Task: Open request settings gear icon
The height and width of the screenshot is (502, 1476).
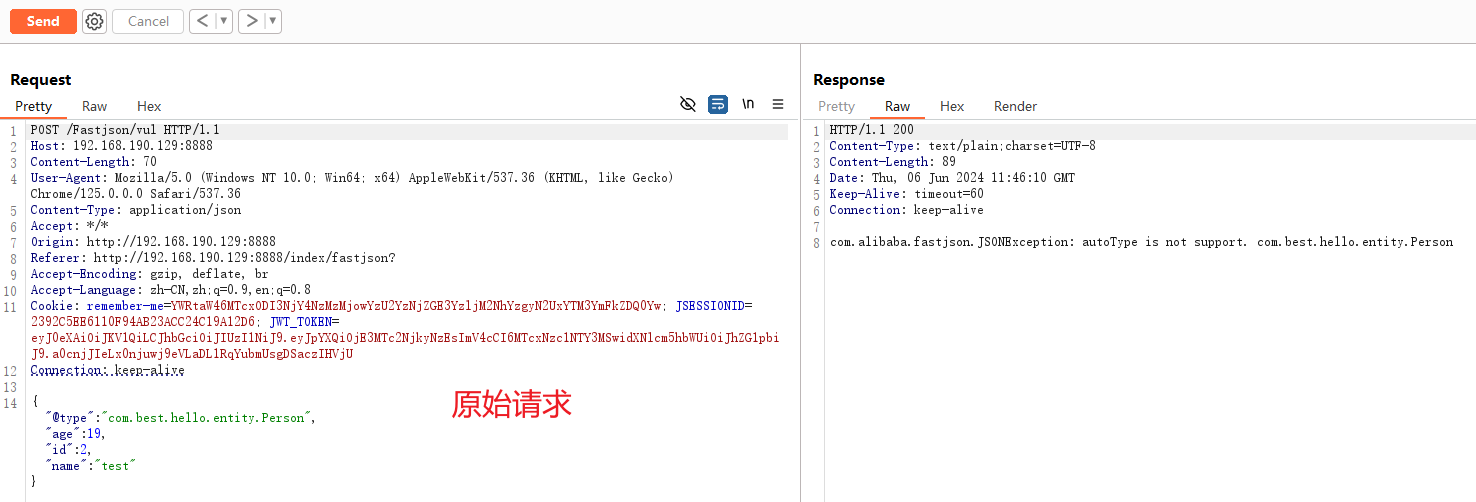Action: pos(94,21)
